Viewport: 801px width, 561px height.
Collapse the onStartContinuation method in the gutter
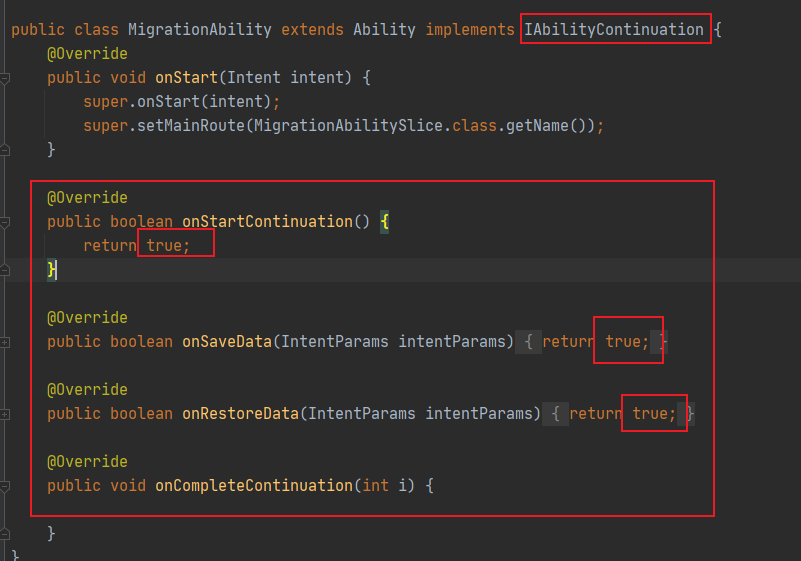point(4,222)
